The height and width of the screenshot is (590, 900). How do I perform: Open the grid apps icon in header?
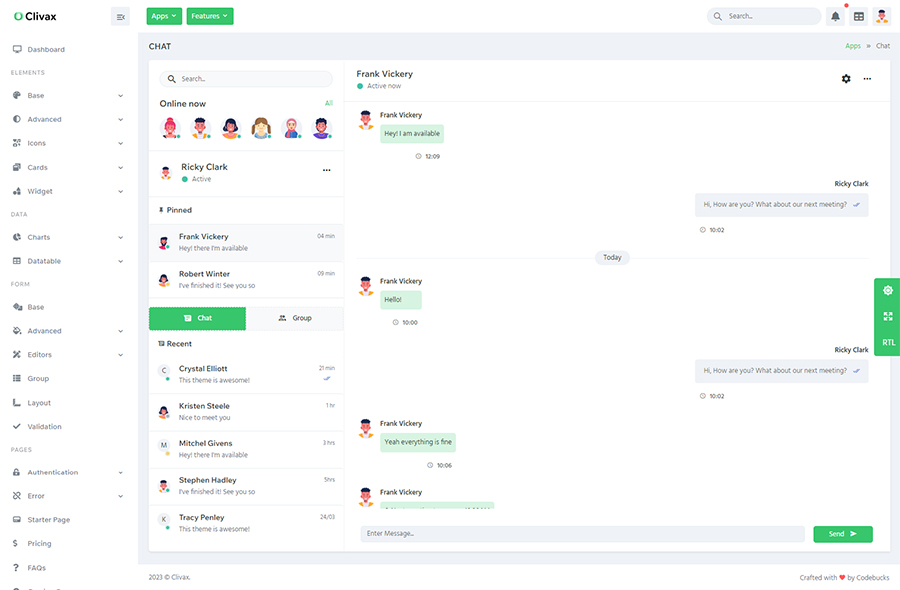858,16
